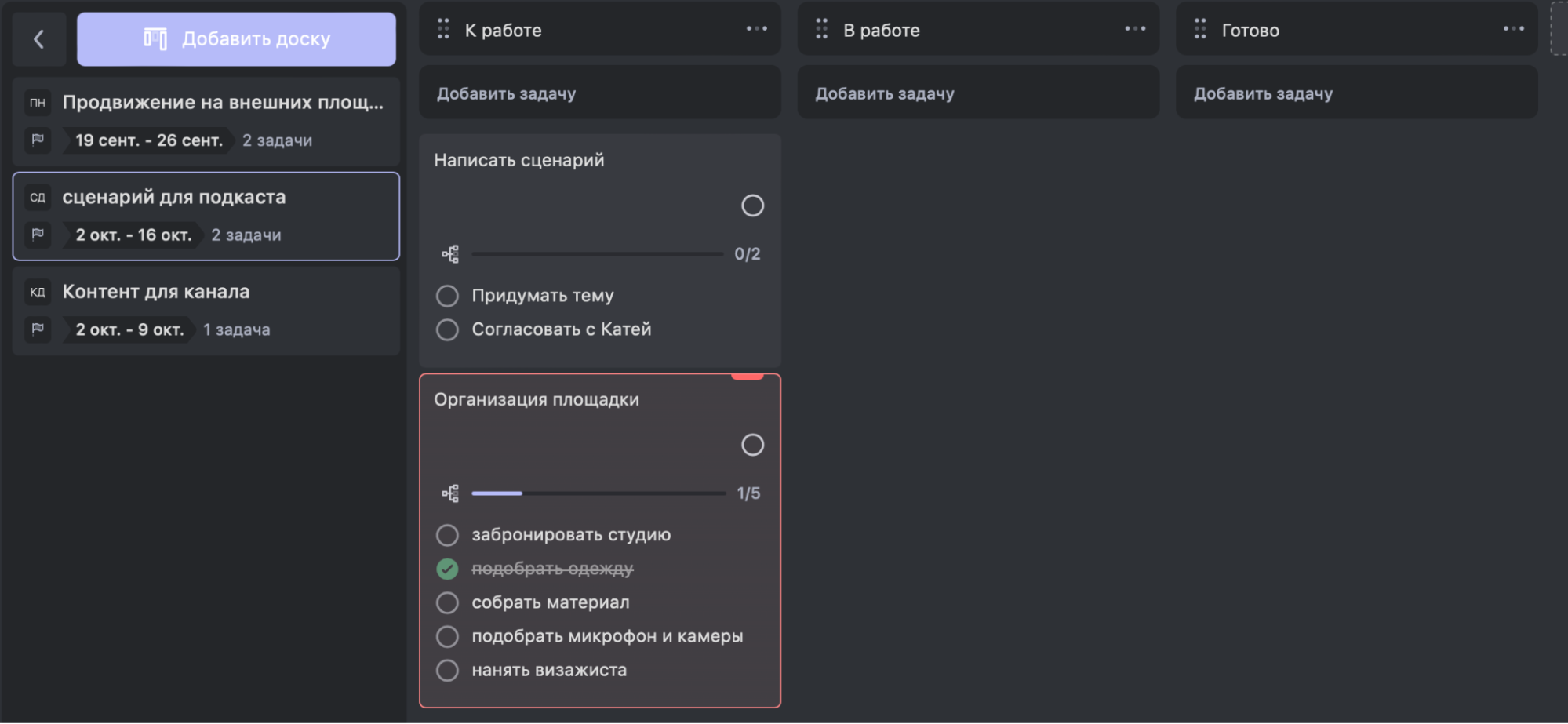Open the options menu of К работе column
Screen dimensions: 1568x724
(755, 28)
